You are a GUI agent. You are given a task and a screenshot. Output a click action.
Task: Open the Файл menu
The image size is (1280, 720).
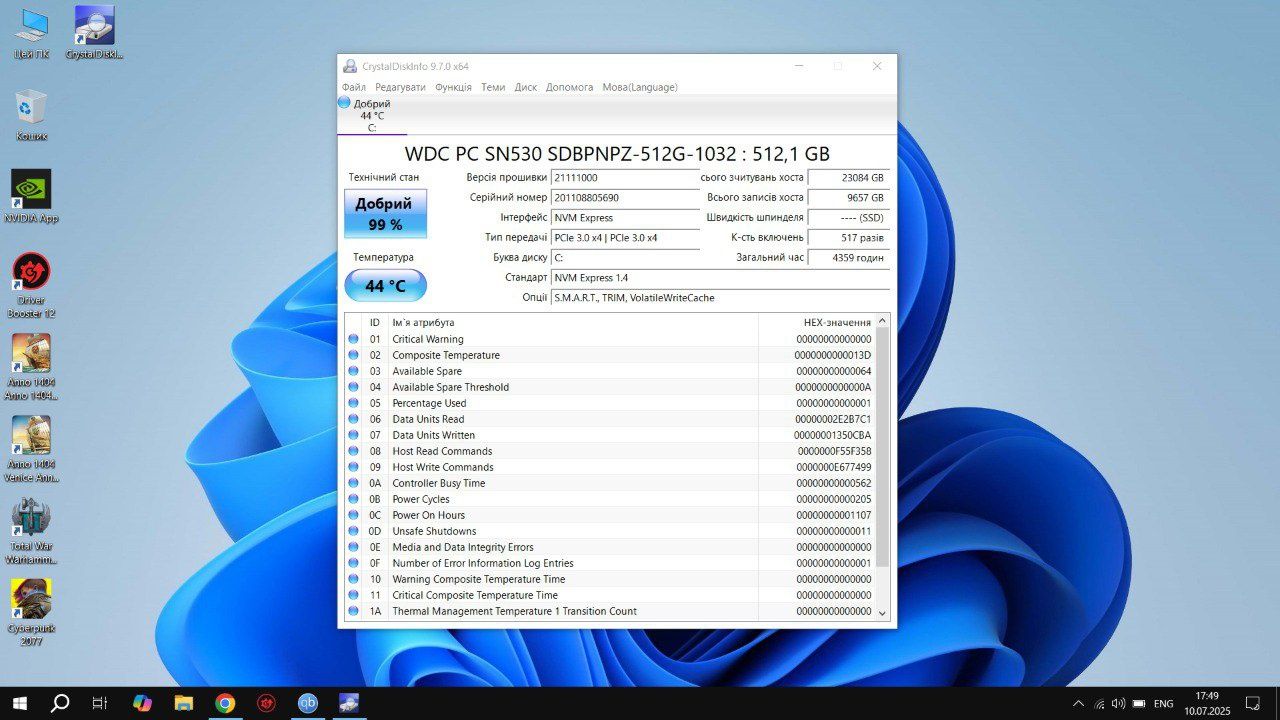coord(353,87)
